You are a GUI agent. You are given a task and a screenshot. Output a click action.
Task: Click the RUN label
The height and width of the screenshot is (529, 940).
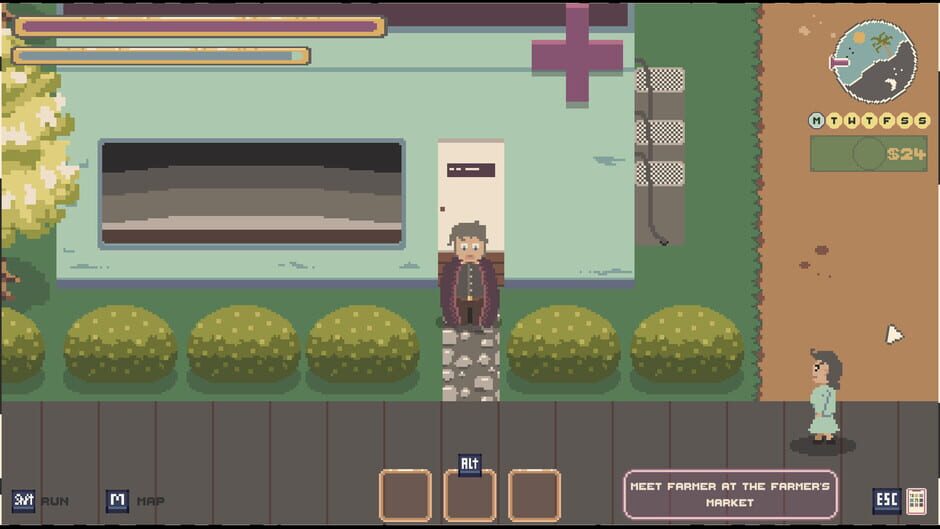(x=55, y=501)
